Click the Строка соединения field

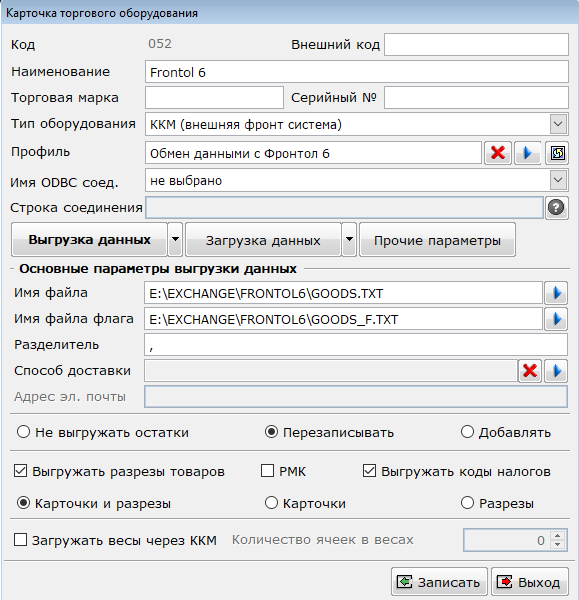click(344, 208)
